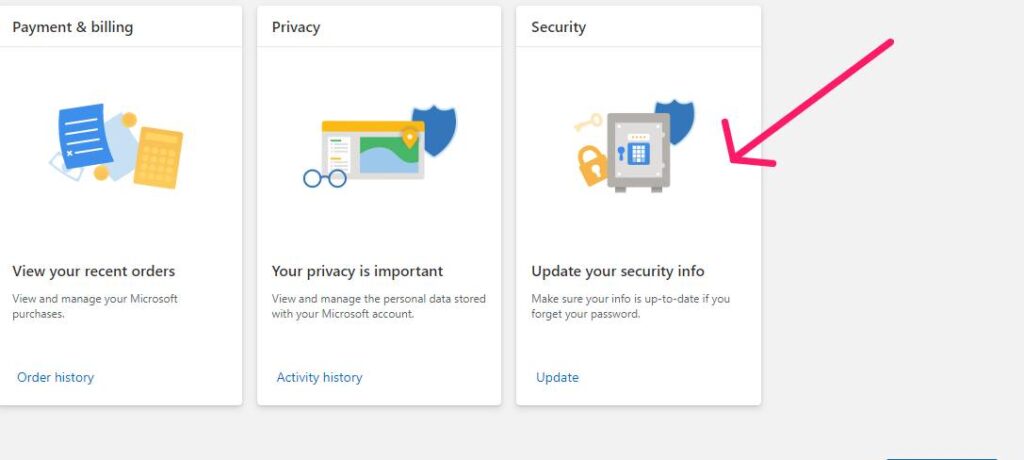Click the blue shield behind the safe
This screenshot has height=460, width=1024.
tap(680, 119)
